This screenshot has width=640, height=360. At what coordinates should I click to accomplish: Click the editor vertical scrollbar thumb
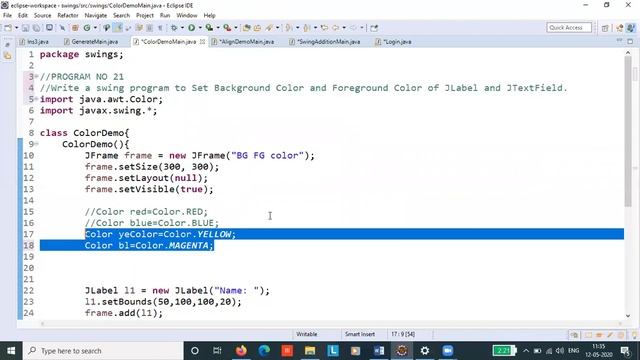(x=628, y=131)
